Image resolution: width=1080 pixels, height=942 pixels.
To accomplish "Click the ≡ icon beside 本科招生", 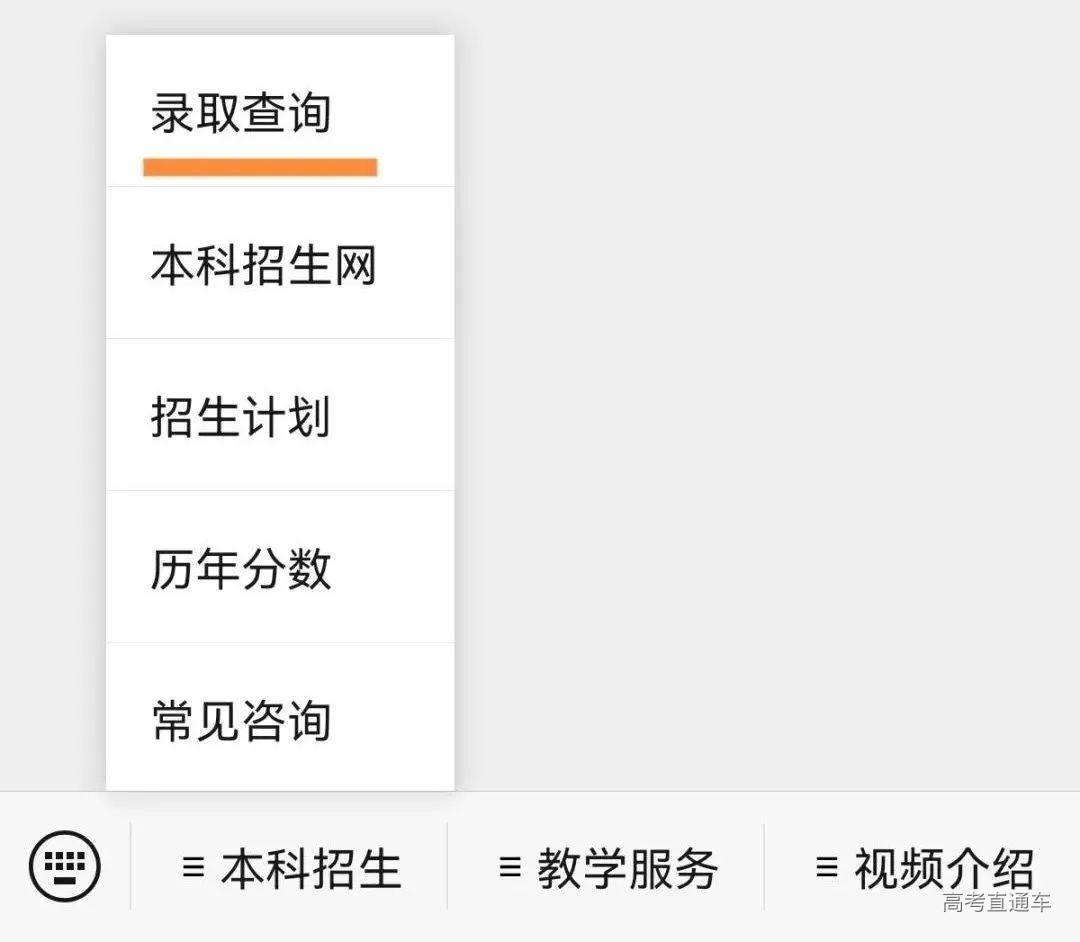I will point(191,868).
